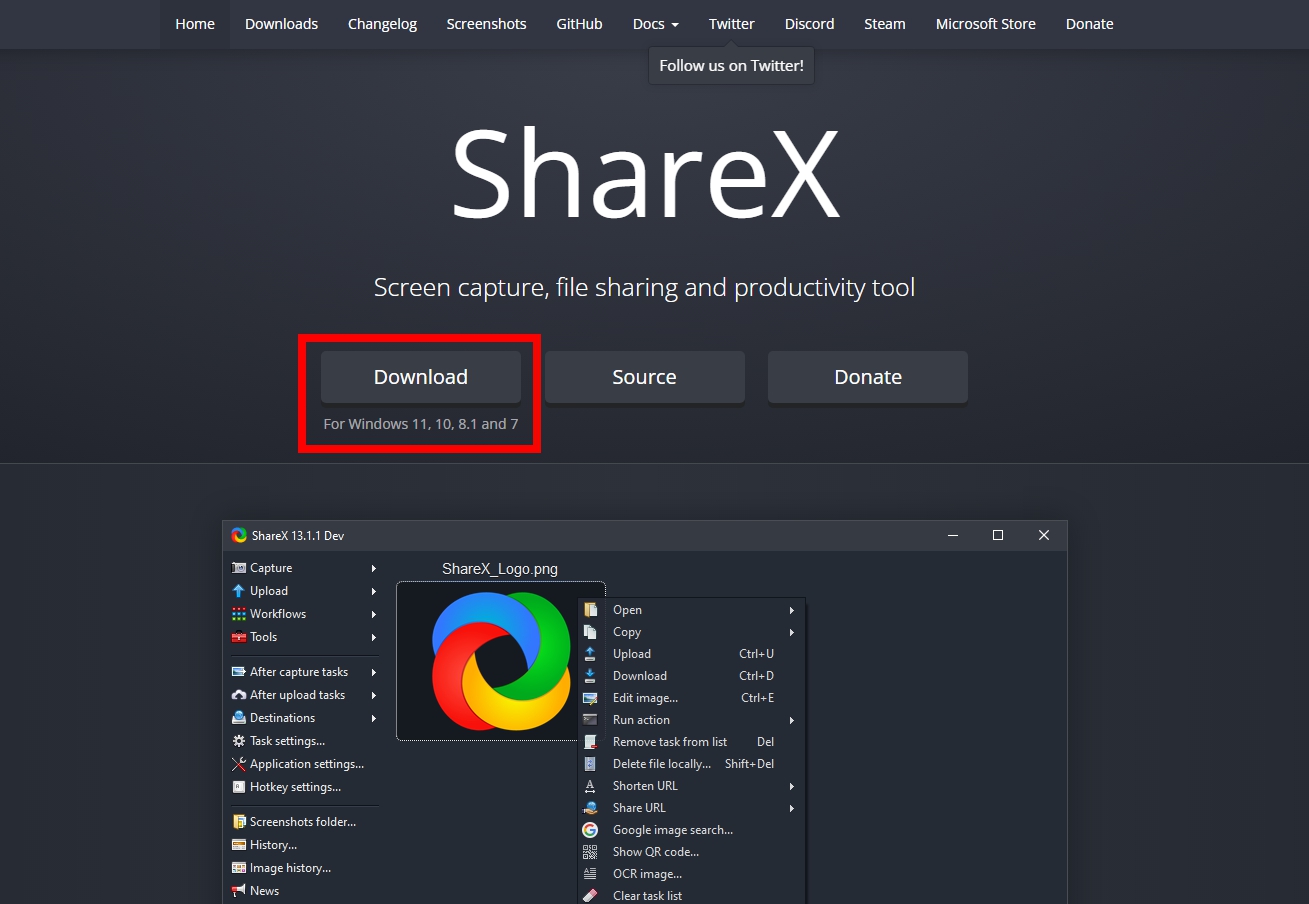Expand the After capture tasks submenu arrow
Image resolution: width=1309 pixels, height=904 pixels.
click(x=374, y=672)
